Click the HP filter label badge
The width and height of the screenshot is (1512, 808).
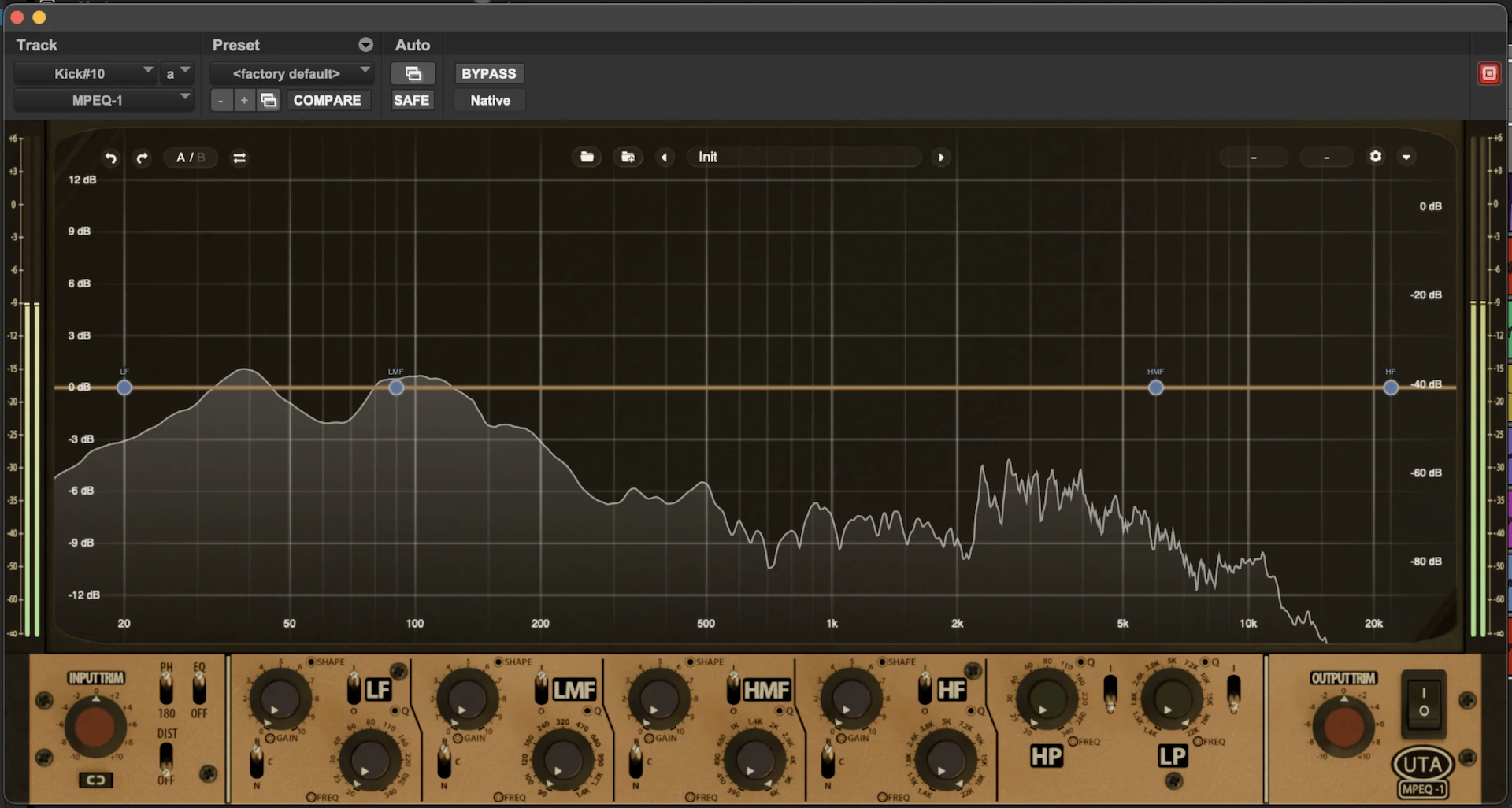(1047, 756)
